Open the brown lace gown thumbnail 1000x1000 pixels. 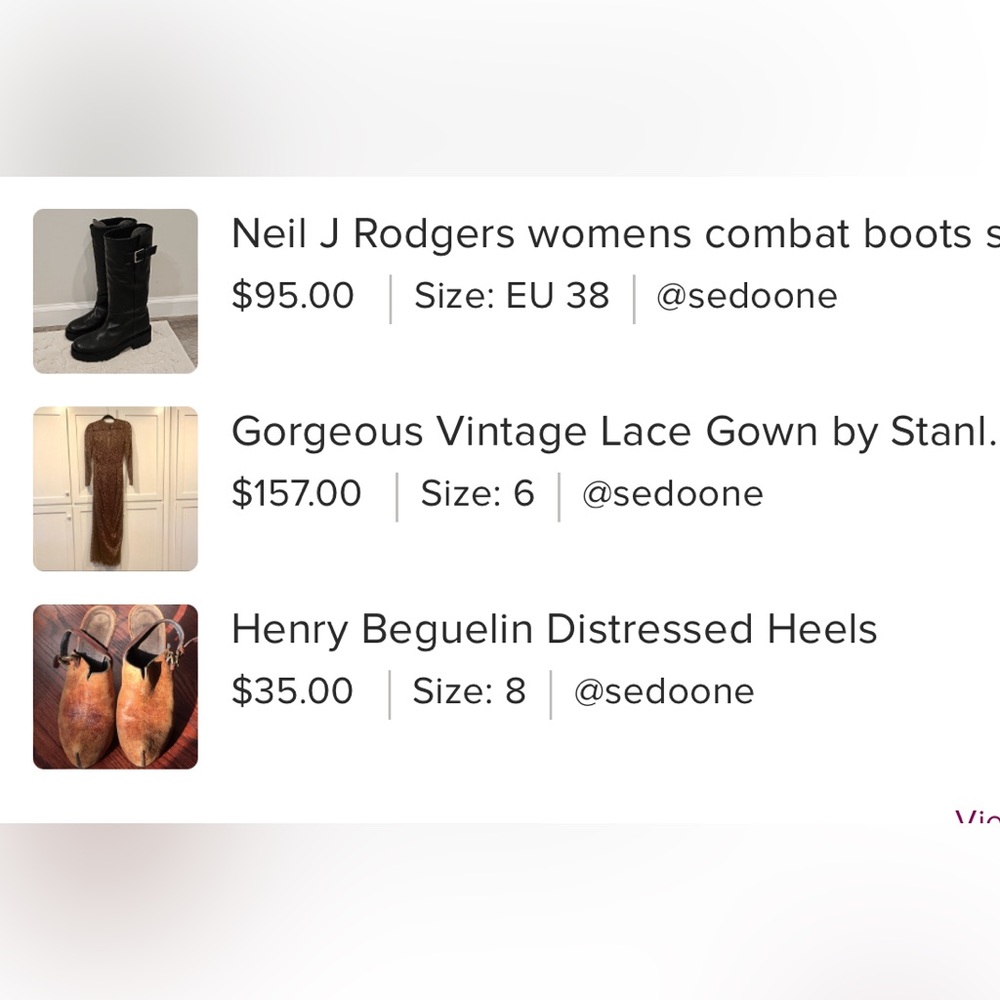[x=115, y=489]
